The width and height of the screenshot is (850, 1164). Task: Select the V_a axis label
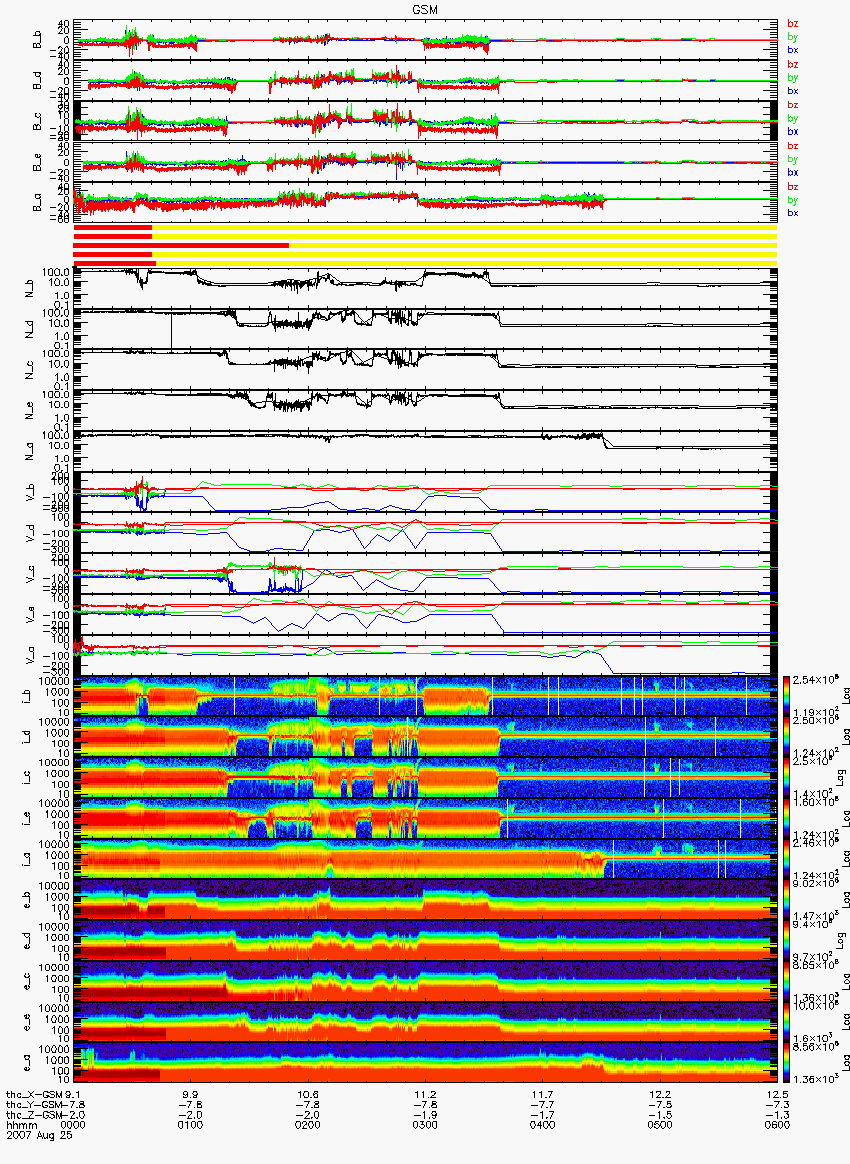click(x=31, y=655)
